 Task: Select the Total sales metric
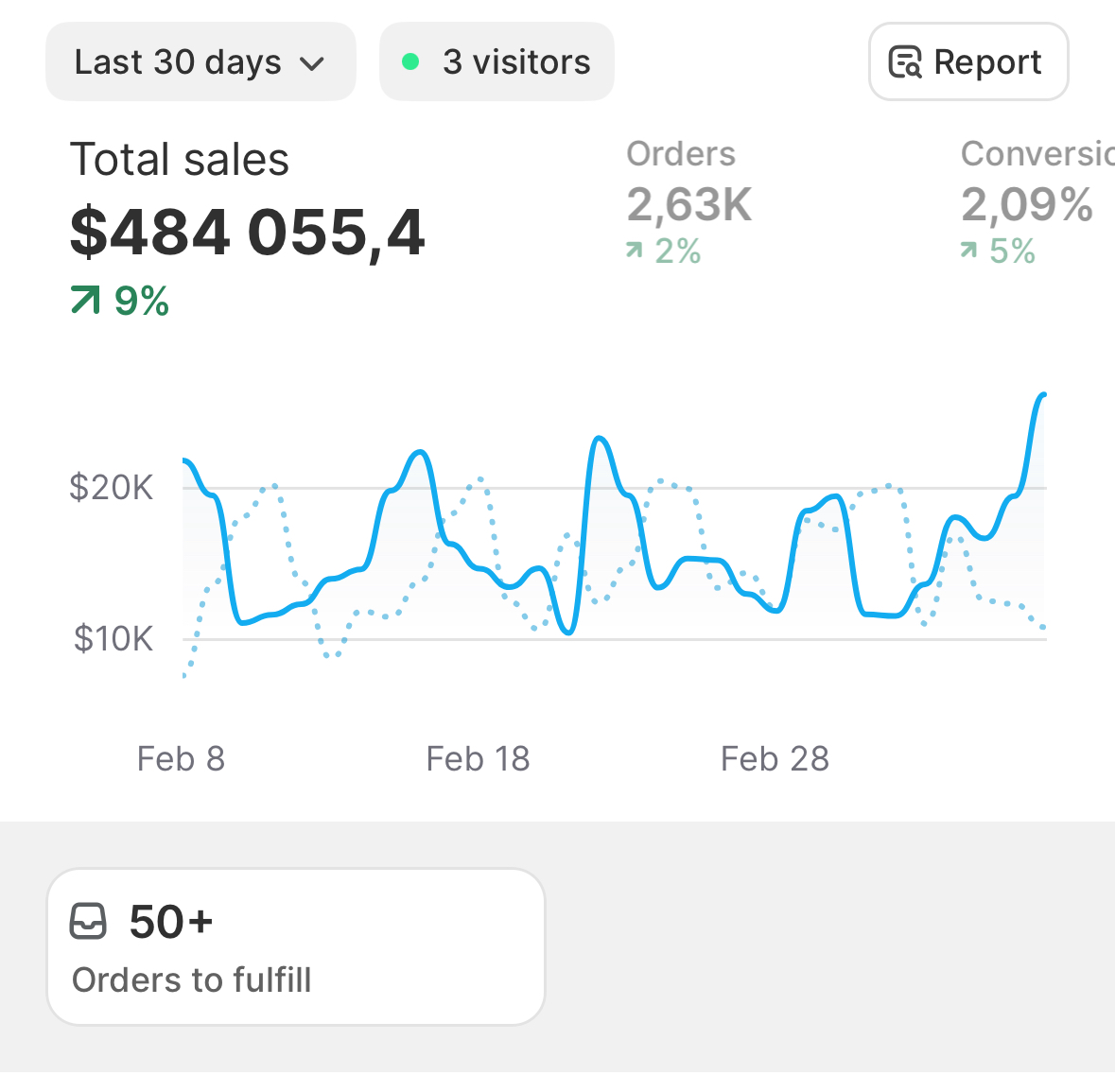(180, 159)
